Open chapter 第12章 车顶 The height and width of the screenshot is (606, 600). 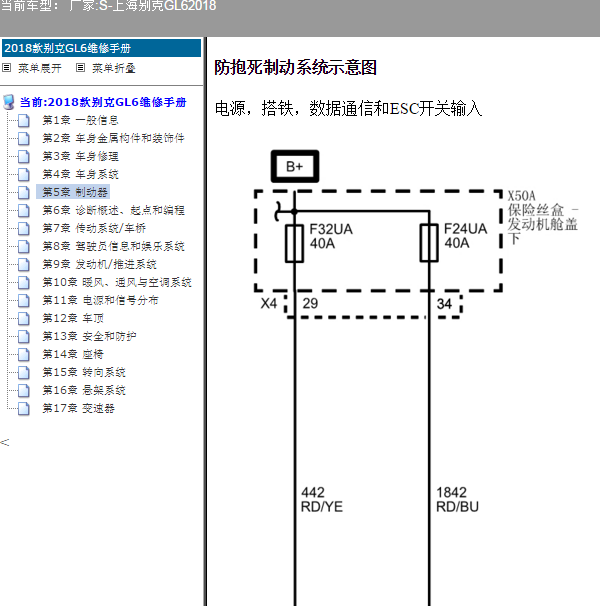pyautogui.click(x=73, y=318)
